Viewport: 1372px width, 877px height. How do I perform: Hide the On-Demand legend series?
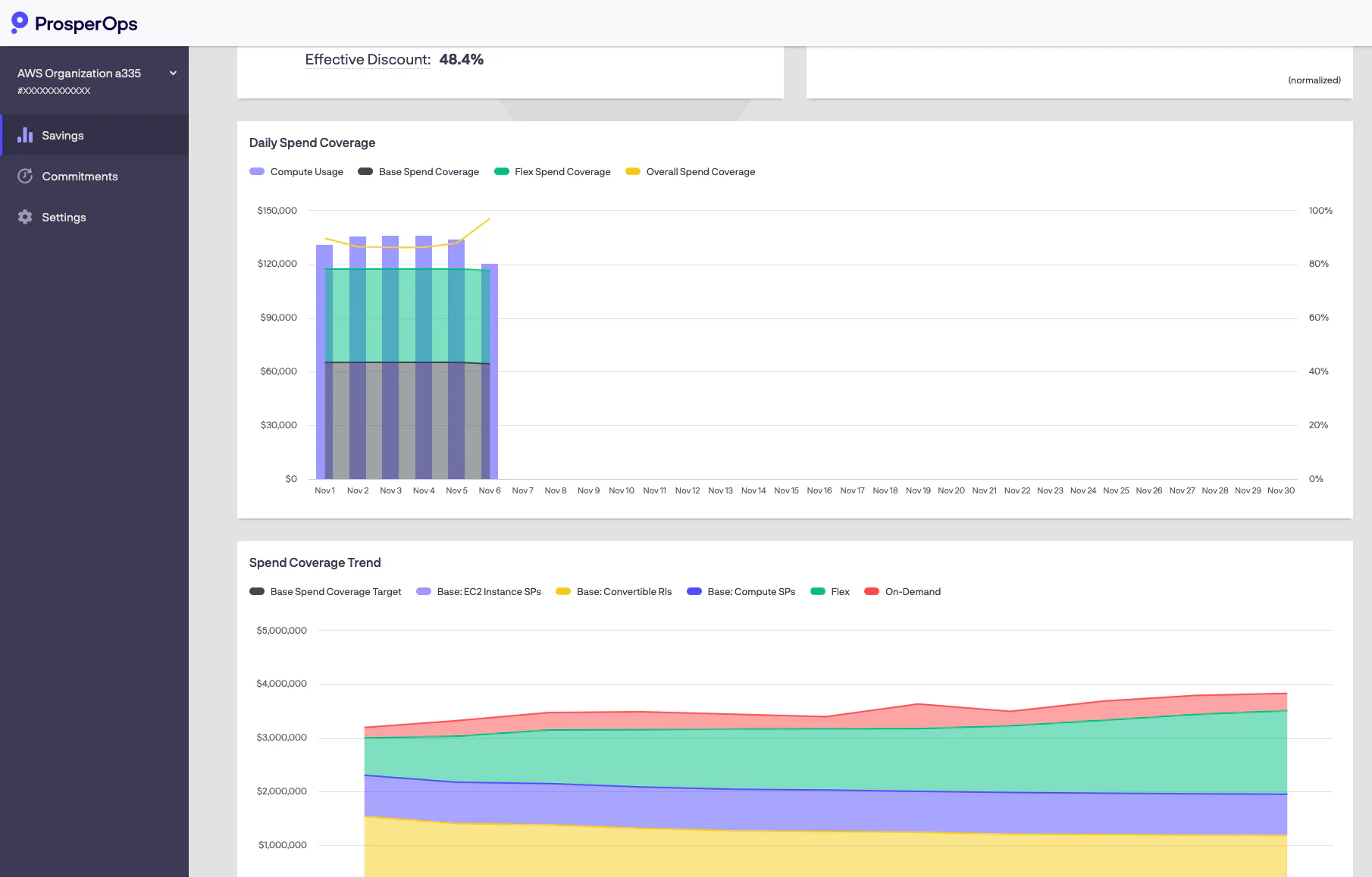coord(902,592)
